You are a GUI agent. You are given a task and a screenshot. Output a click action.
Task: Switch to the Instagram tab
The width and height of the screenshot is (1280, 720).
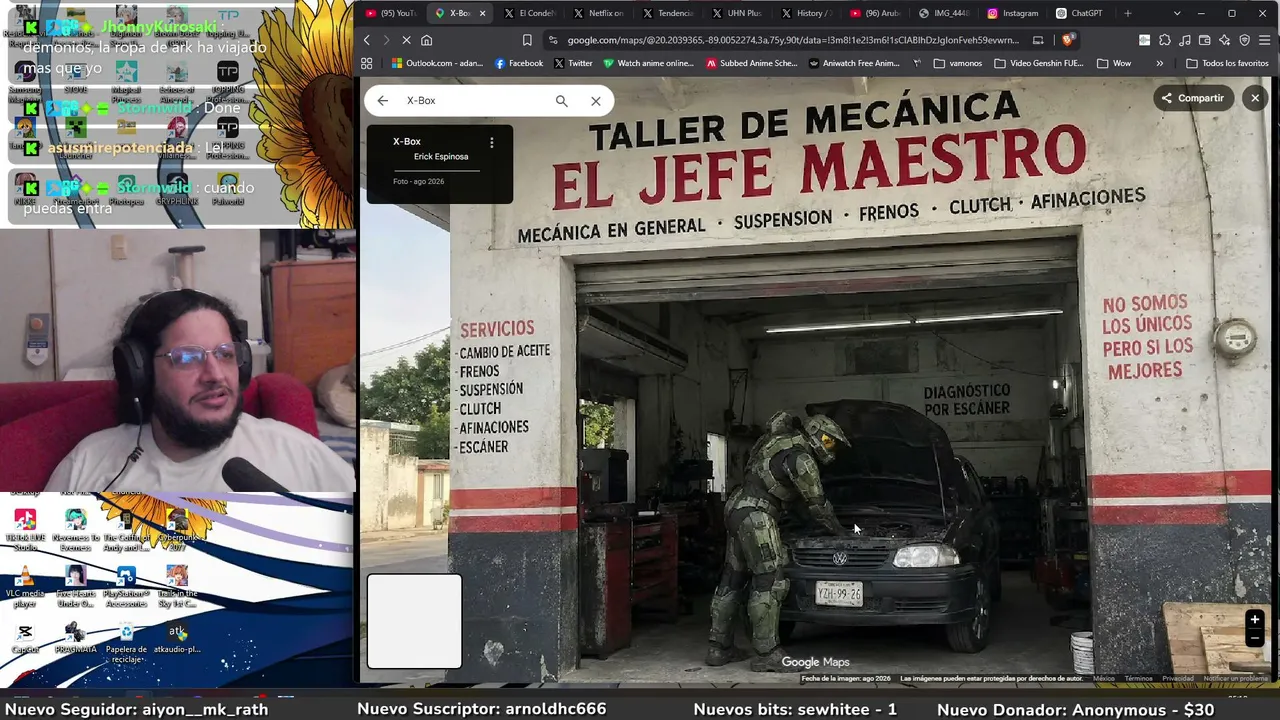1013,13
